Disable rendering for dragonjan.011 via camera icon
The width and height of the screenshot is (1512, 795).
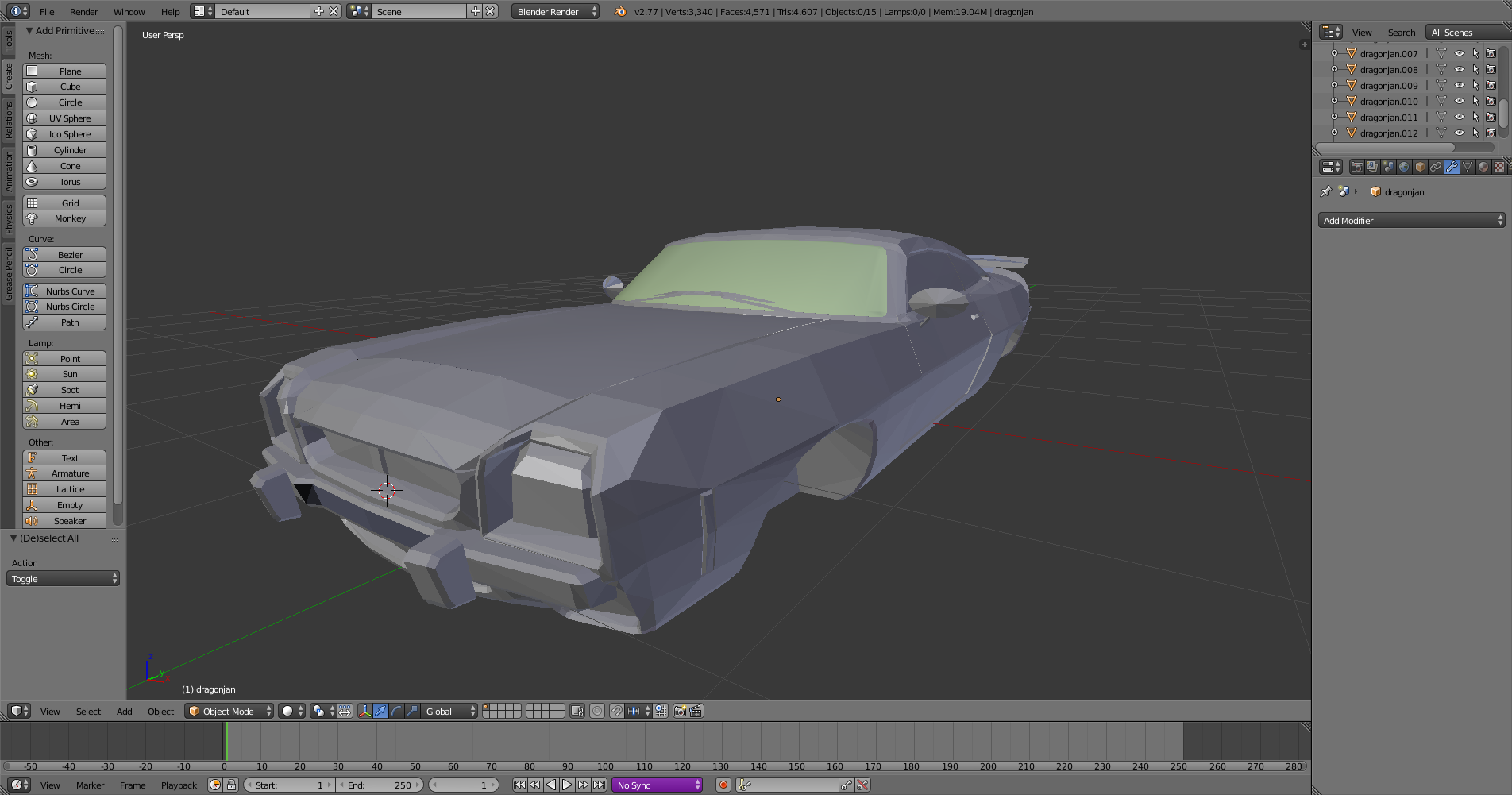[1491, 118]
